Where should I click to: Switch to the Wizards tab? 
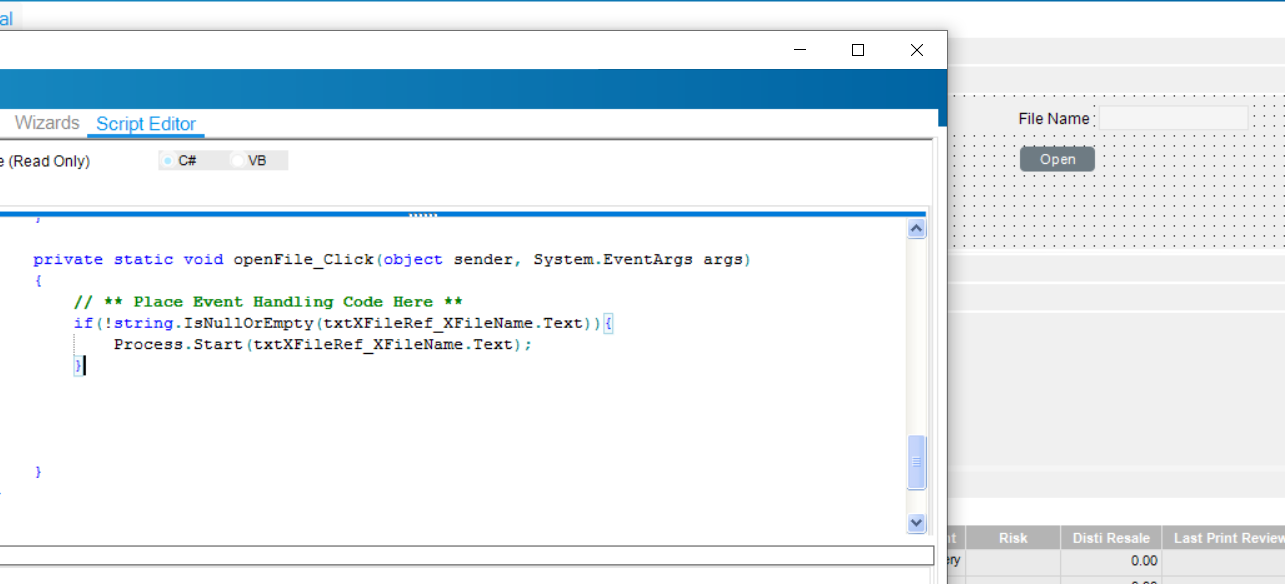47,123
